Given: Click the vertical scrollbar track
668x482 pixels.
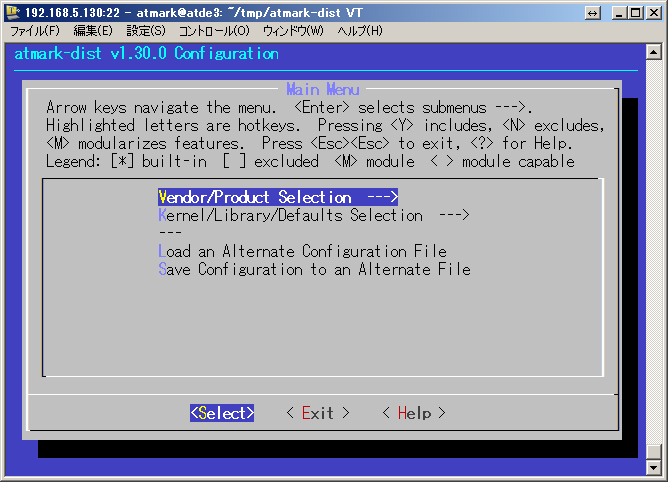Looking at the screenshot, I should (654, 251).
